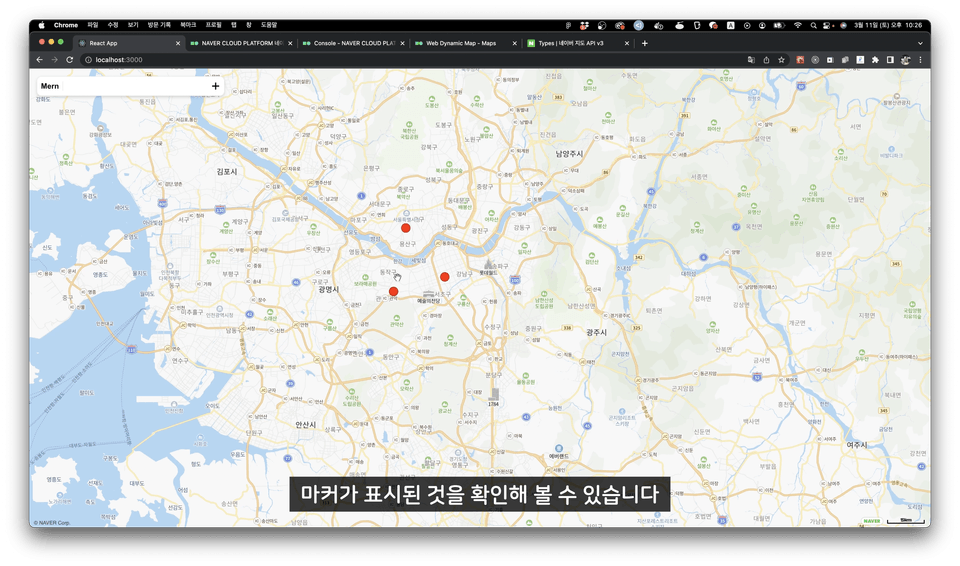Open Chrome's three-dot menu
Viewport: 960px width, 566px height.
click(920, 60)
